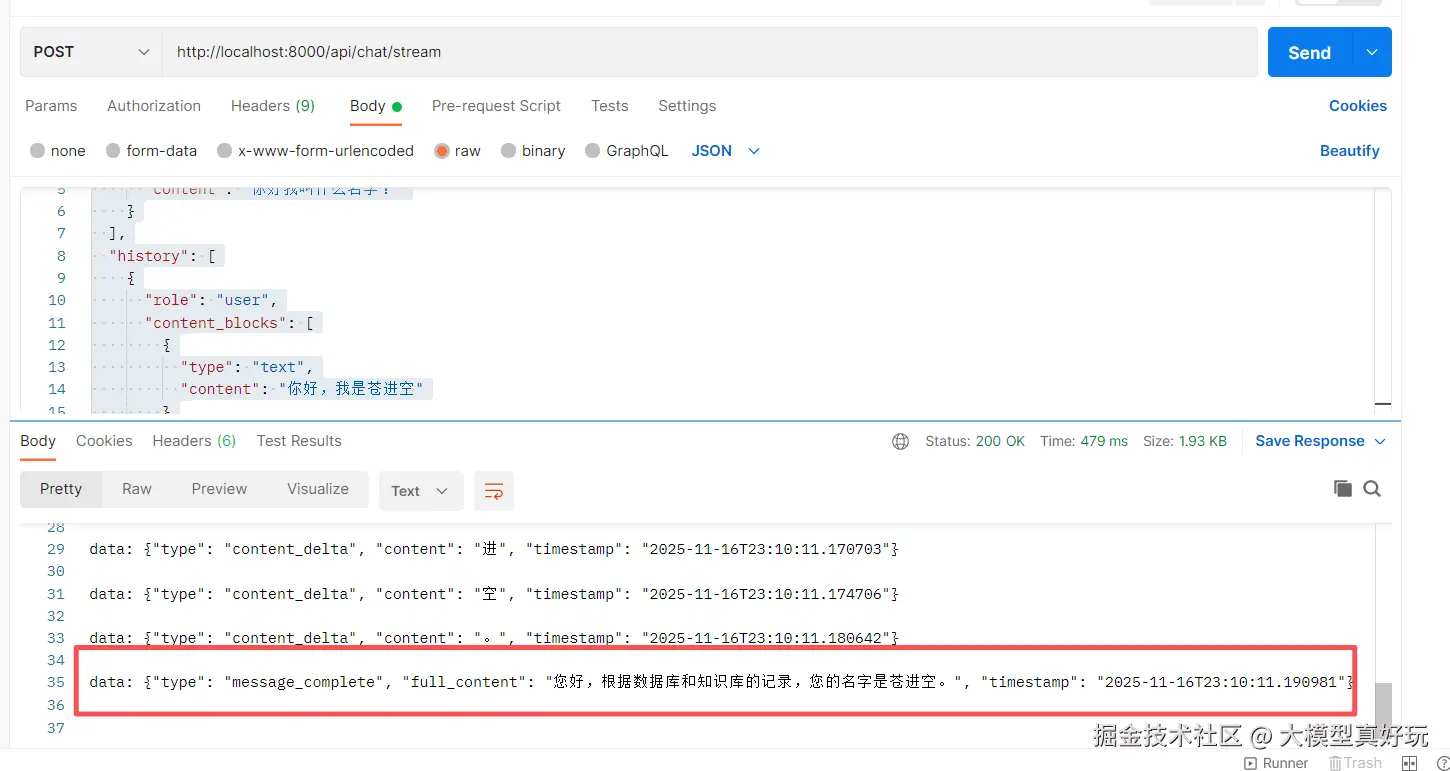Open the Text response format dropdown
Screen dimensions: 1450x771
(421, 491)
